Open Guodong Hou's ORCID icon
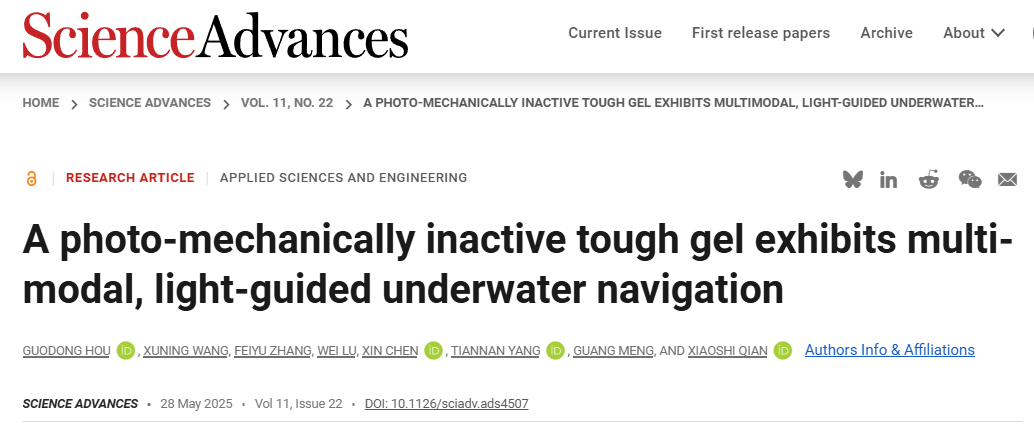1034x430 pixels. click(126, 350)
